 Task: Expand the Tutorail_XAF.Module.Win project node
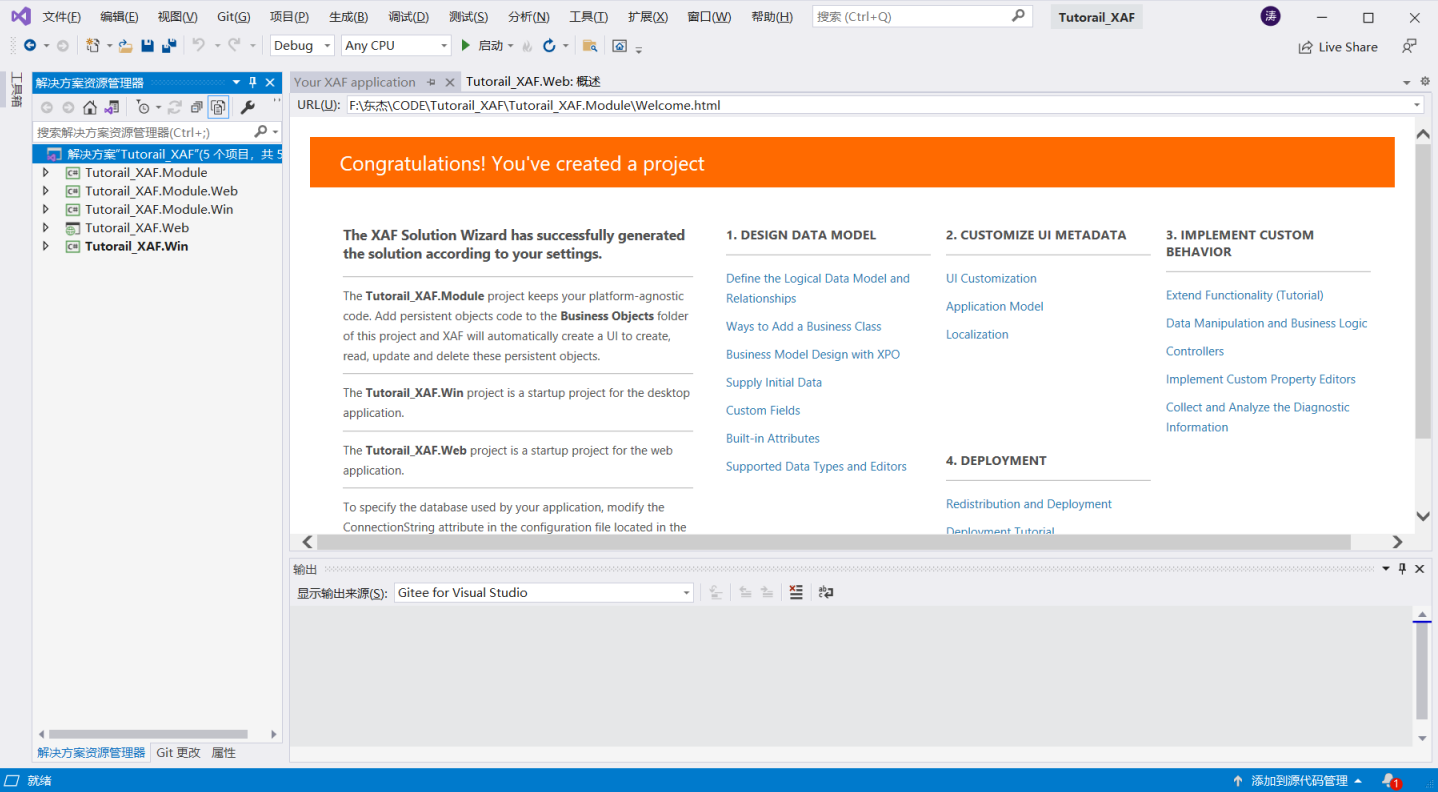click(x=45, y=209)
